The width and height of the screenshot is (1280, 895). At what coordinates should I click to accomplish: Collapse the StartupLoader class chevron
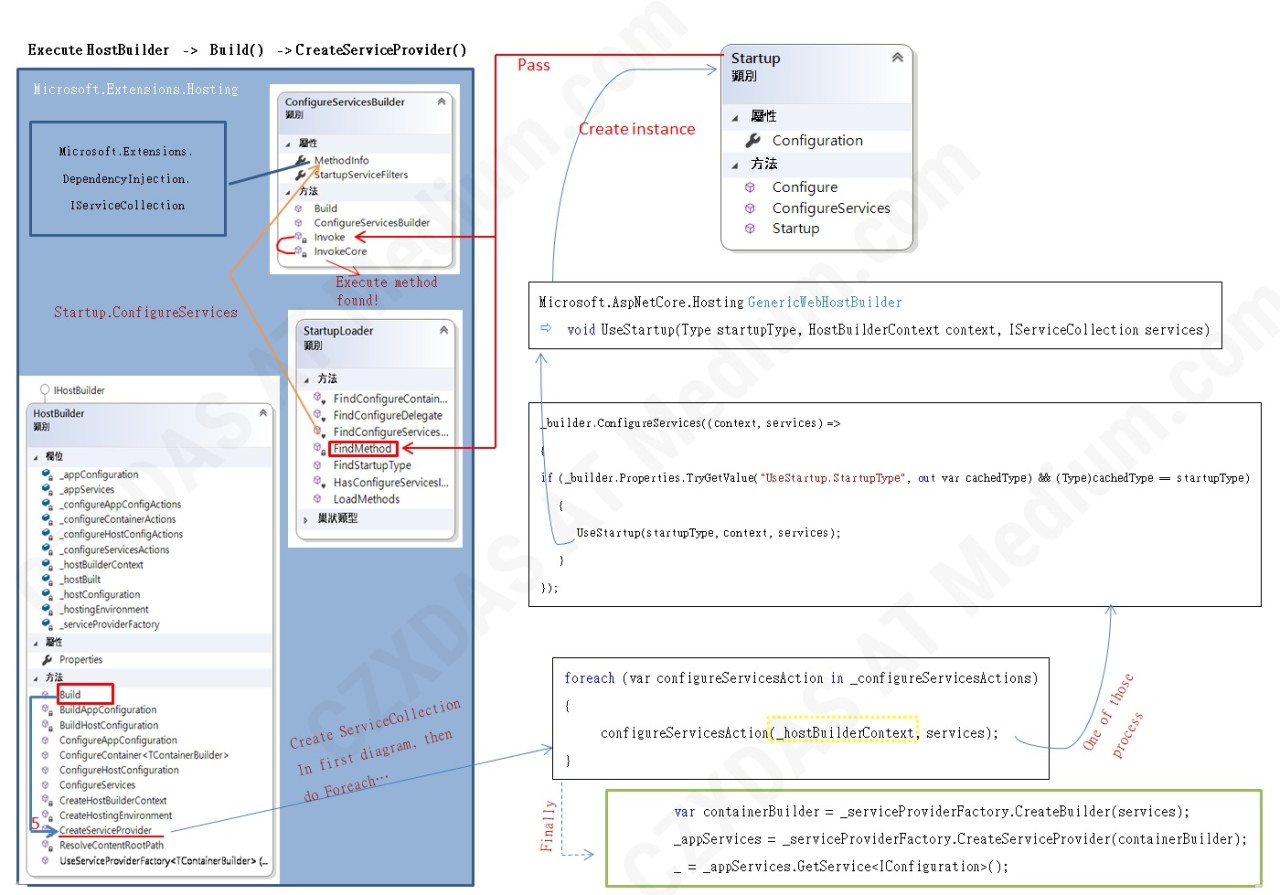[445, 330]
